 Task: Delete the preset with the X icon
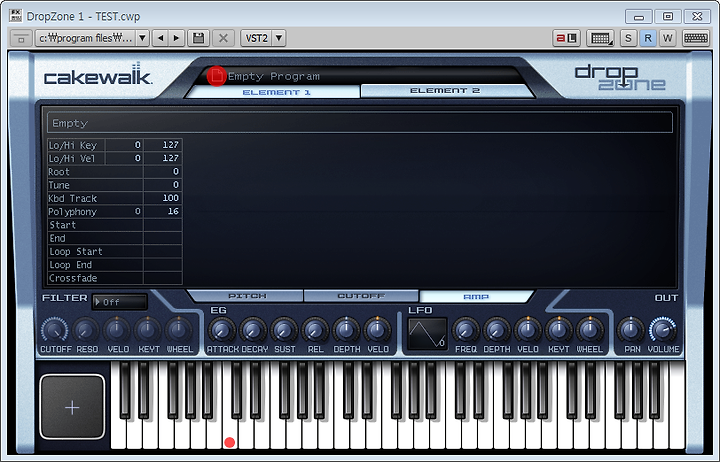(223, 38)
